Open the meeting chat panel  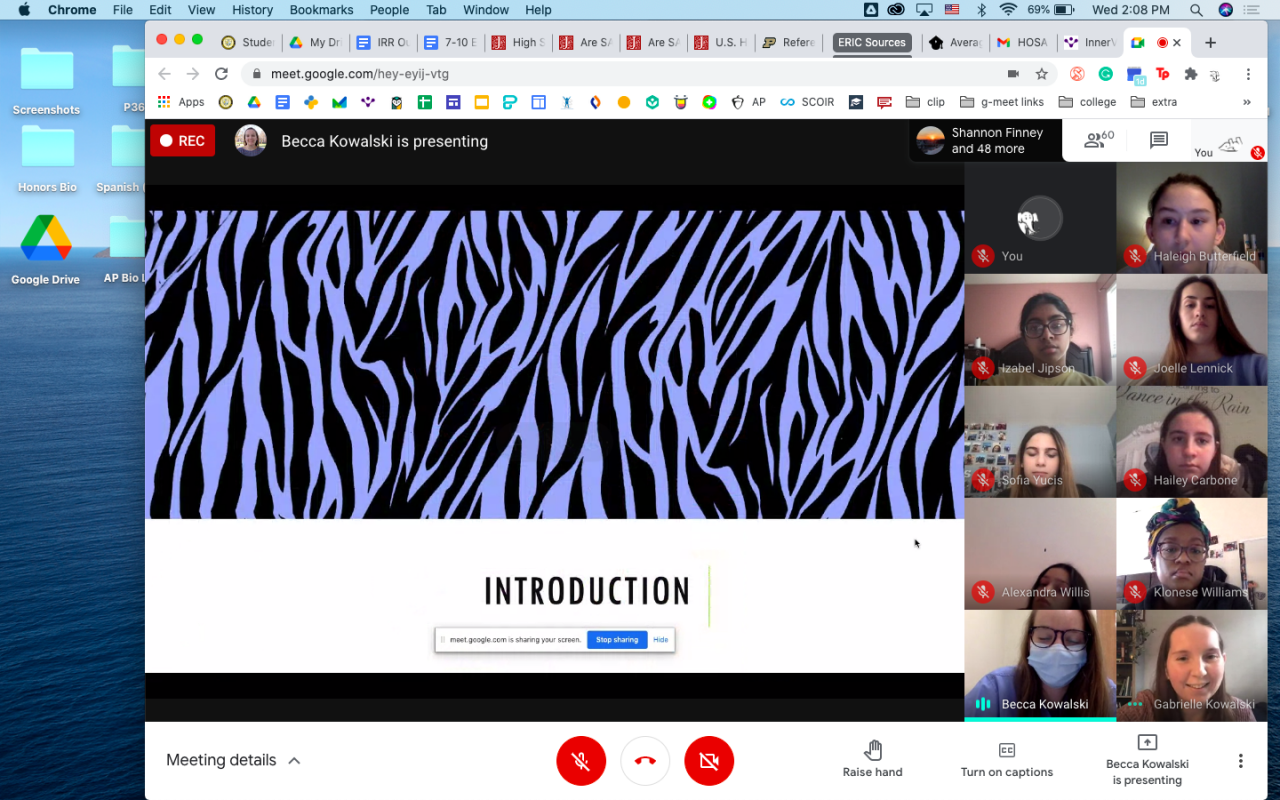point(1159,141)
